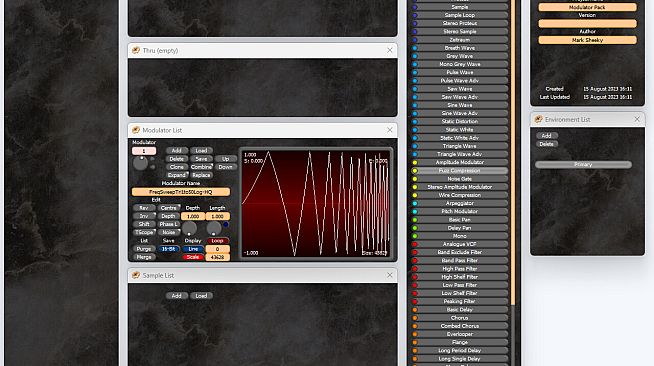Click the Thru (empty) window icon
Viewport: 654px width, 366px height.
click(136, 50)
